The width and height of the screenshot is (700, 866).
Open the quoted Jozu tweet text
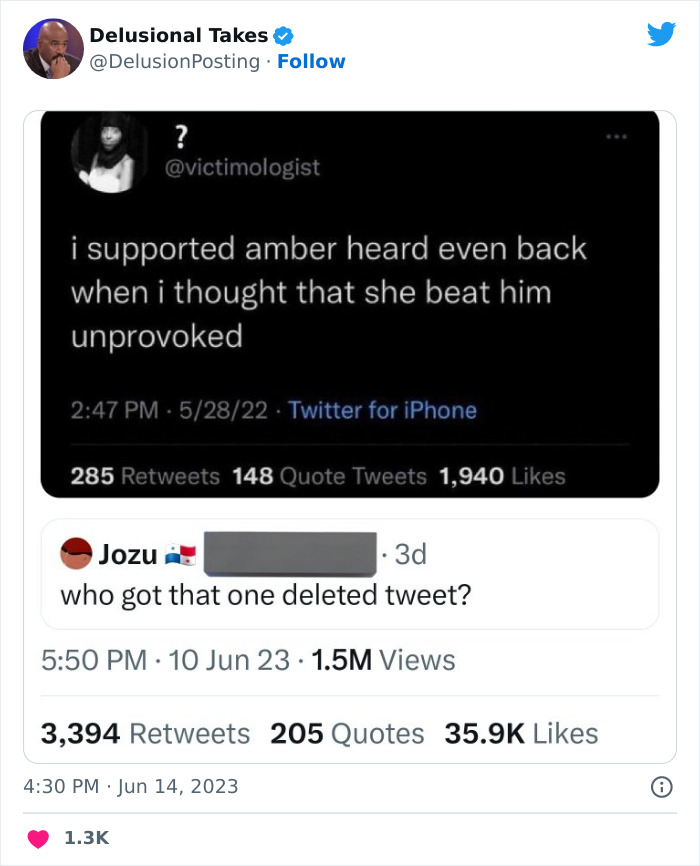point(265,595)
